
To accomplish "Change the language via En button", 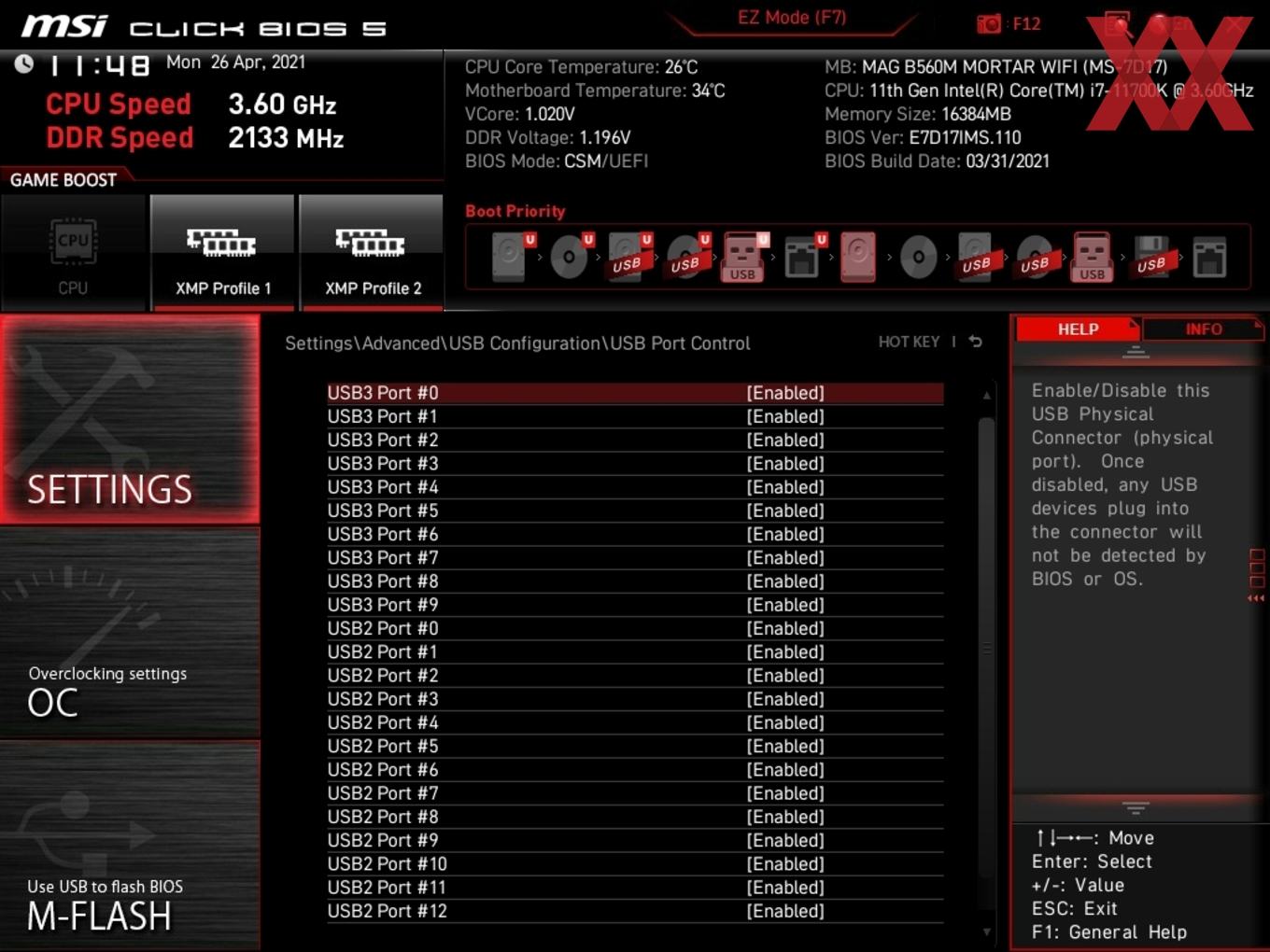I will pos(1171,23).
